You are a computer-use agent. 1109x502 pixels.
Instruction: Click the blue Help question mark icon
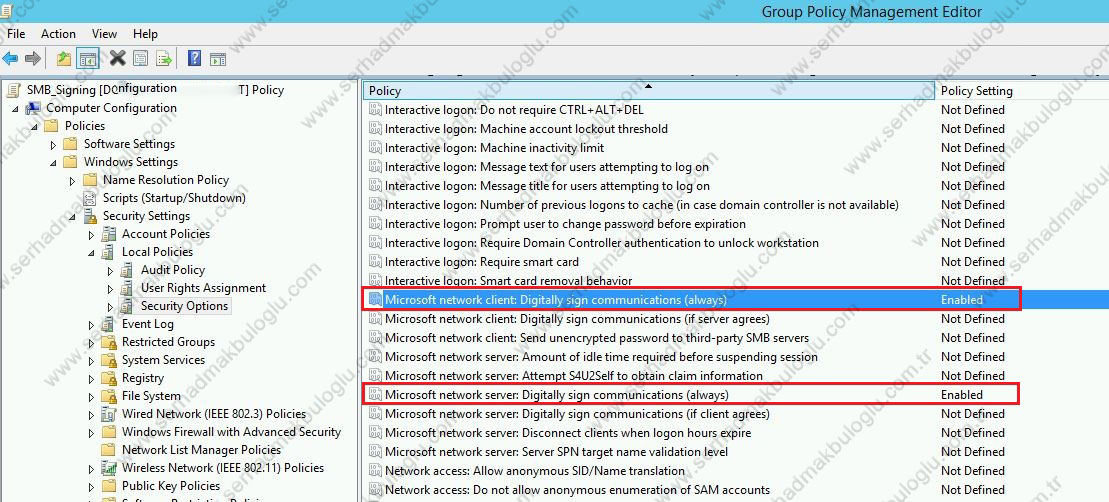194,59
